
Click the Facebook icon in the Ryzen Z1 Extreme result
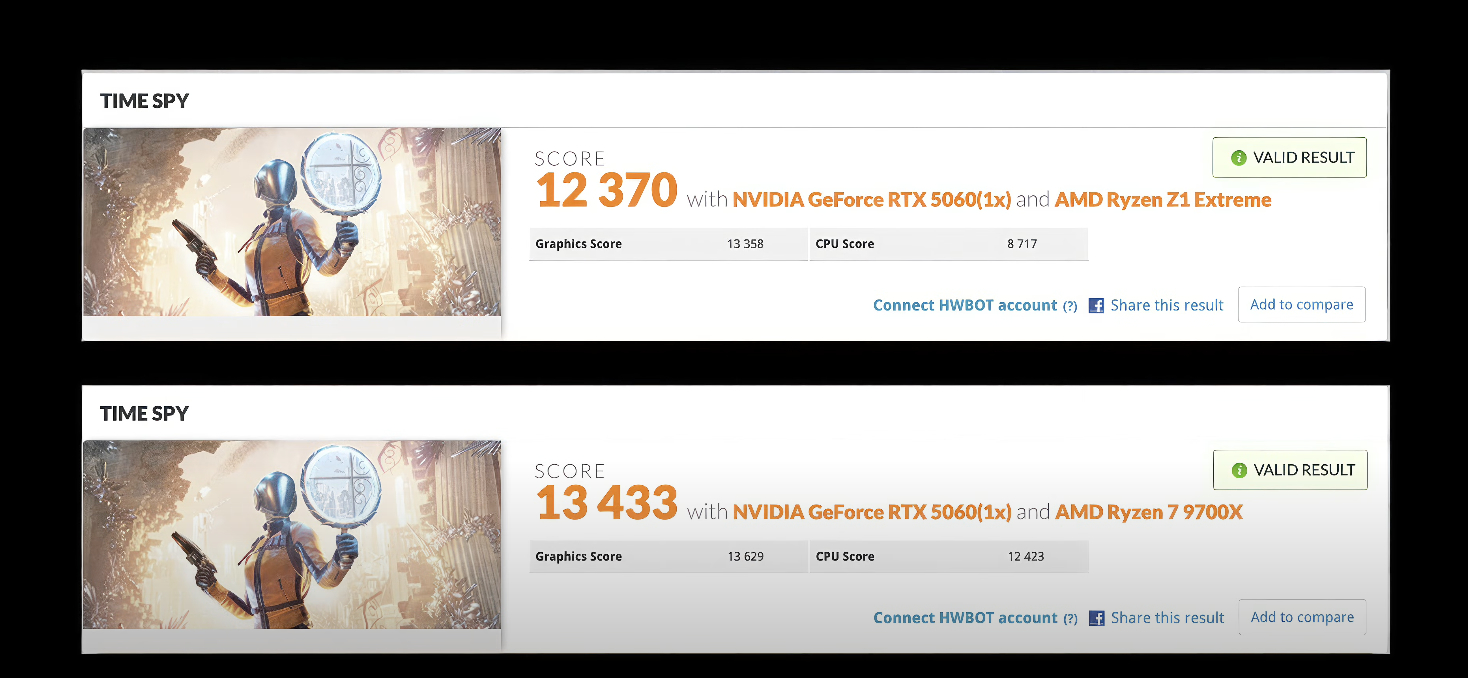pyautogui.click(x=1096, y=306)
